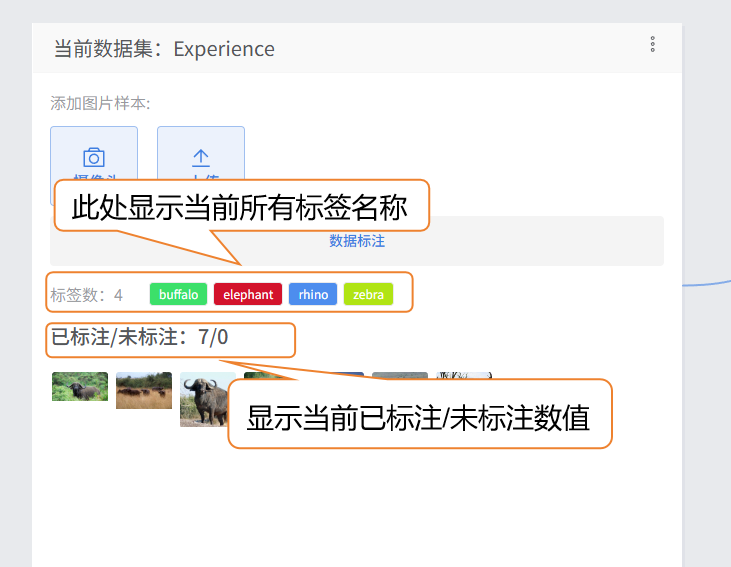Viewport: 731px width, 567px height.
Task: Select the green buffalo label tag
Action: pyautogui.click(x=178, y=295)
